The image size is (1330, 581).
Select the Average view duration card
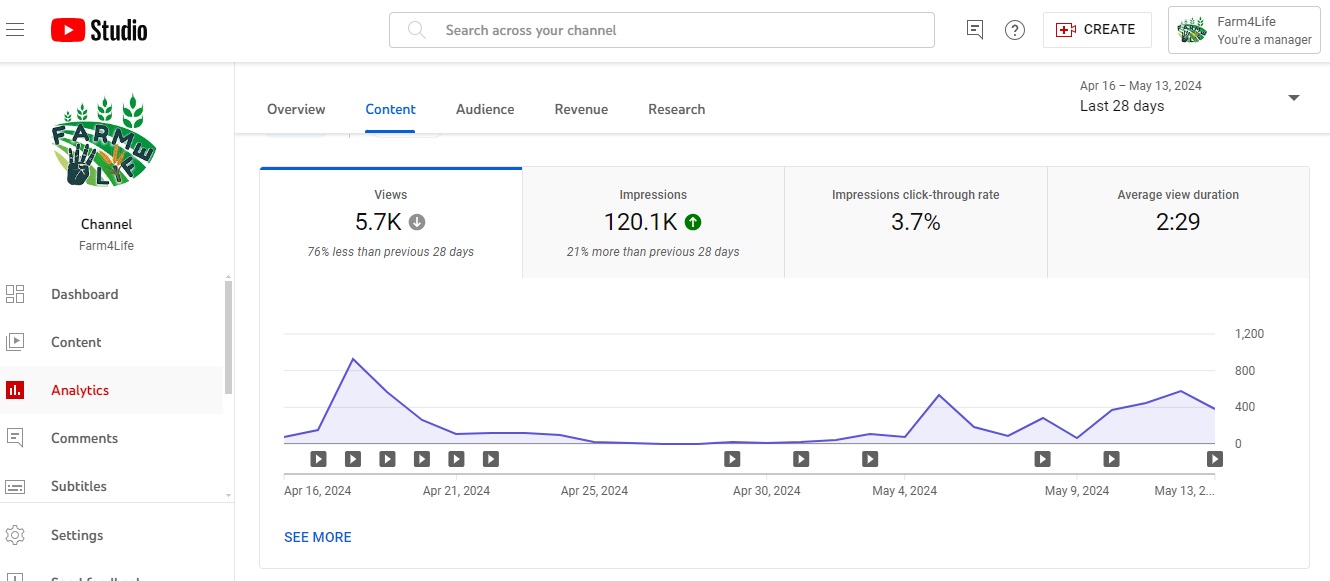[1177, 222]
